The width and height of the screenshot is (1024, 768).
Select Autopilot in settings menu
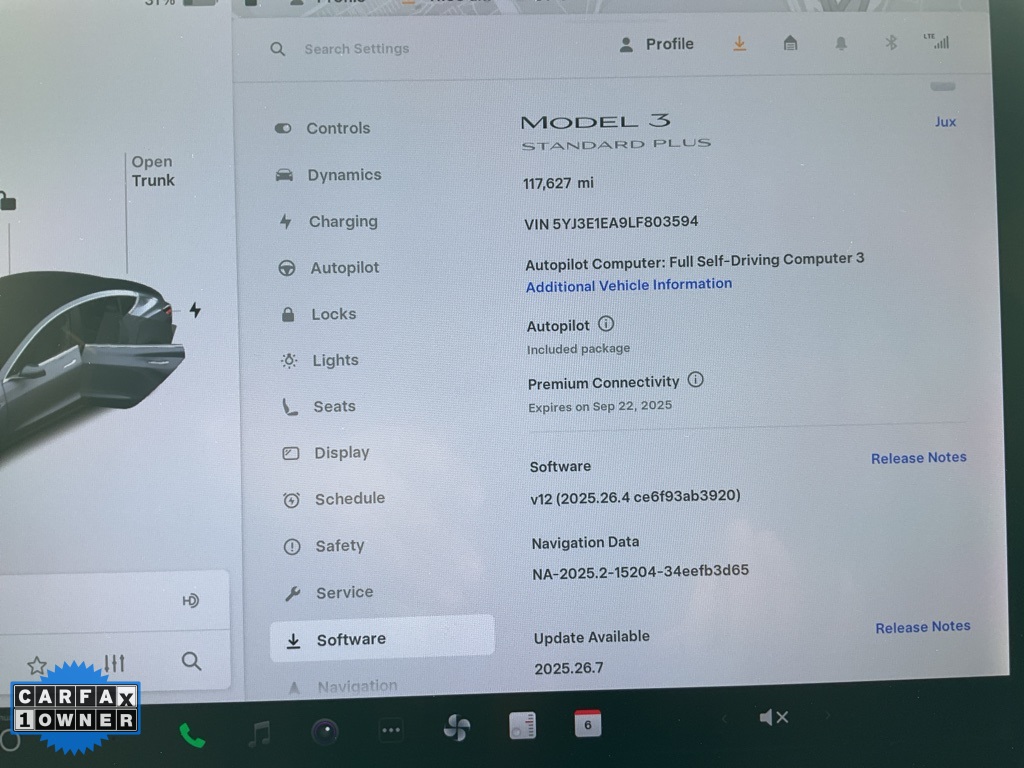[x=344, y=268]
